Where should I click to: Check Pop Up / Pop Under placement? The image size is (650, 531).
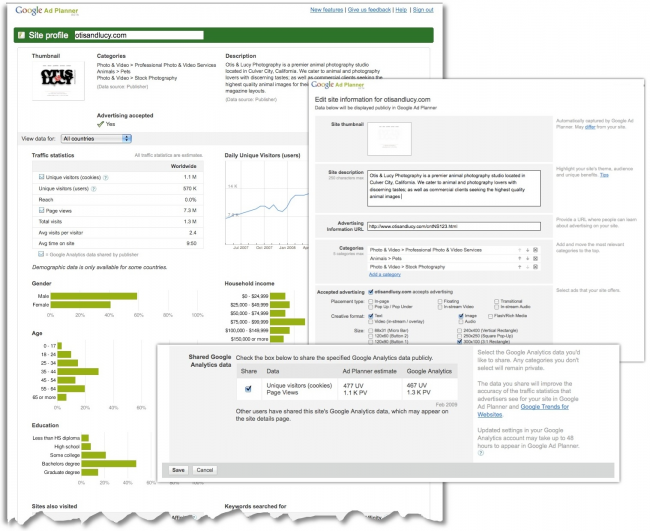tap(371, 307)
